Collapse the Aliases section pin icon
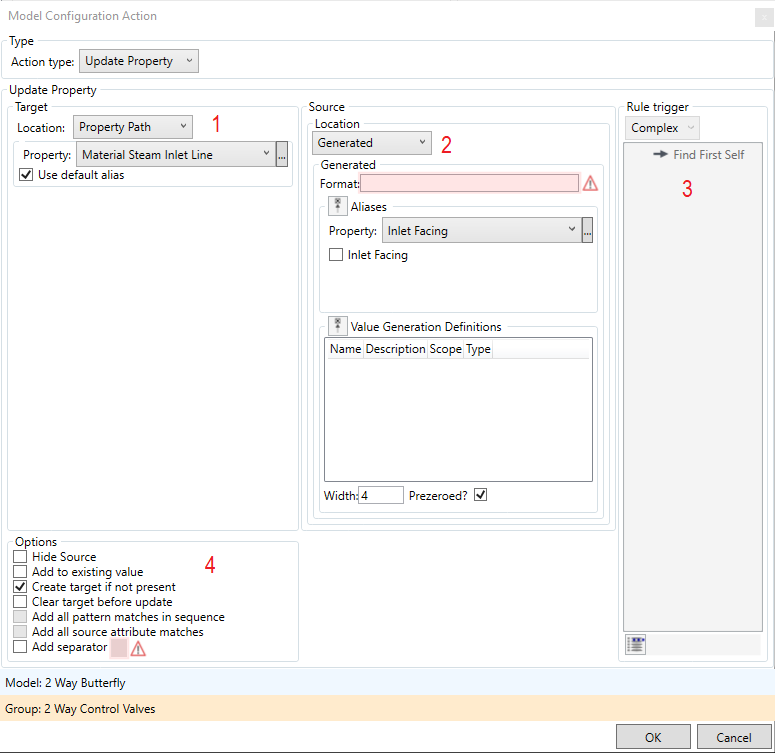This screenshot has height=753, width=775. 338,206
